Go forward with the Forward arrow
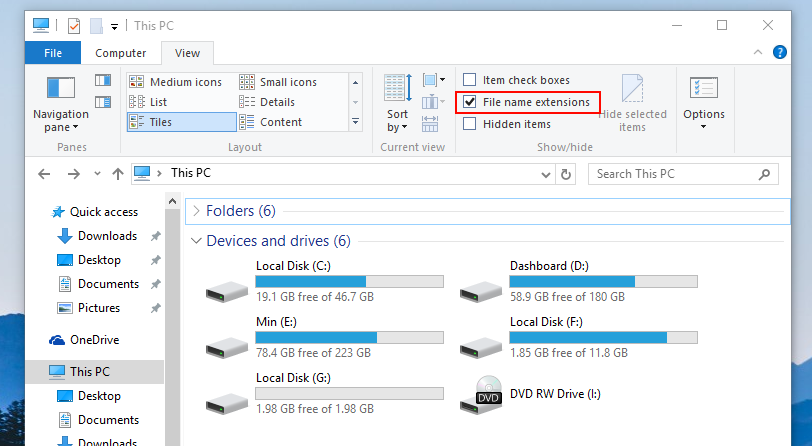This screenshot has height=446, width=812. tap(74, 174)
